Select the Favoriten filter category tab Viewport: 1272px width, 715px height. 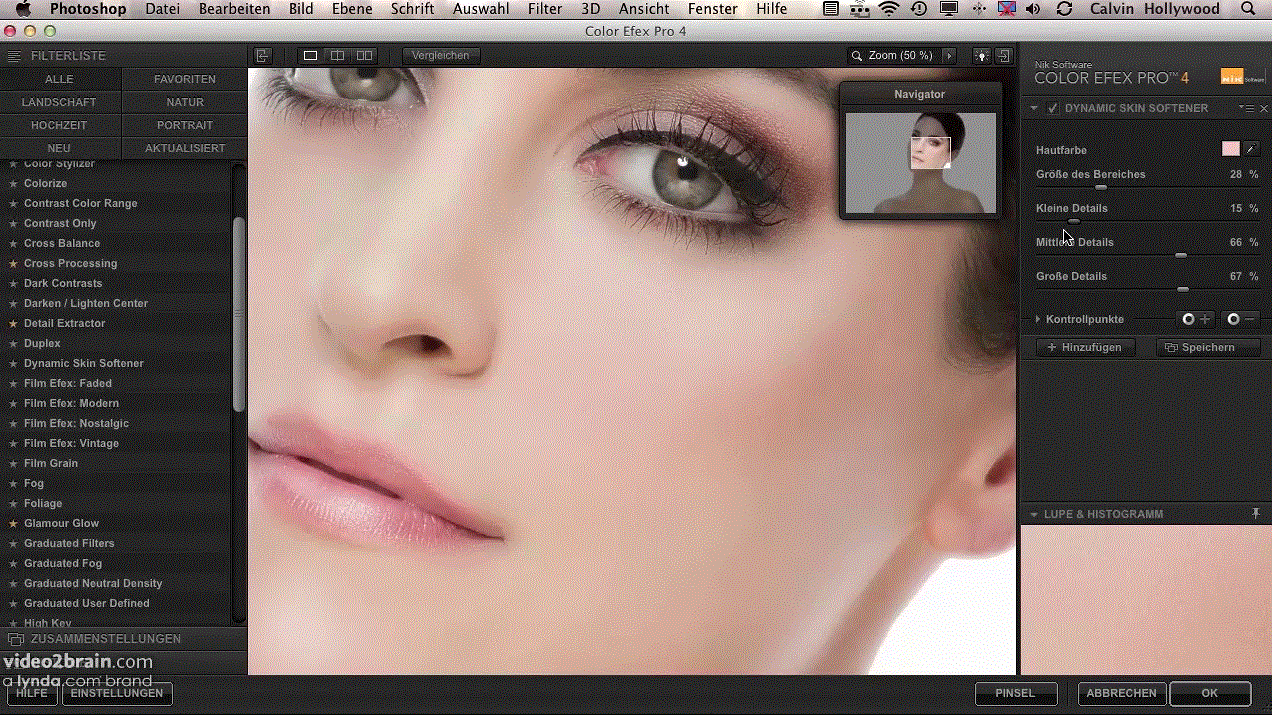[185, 79]
